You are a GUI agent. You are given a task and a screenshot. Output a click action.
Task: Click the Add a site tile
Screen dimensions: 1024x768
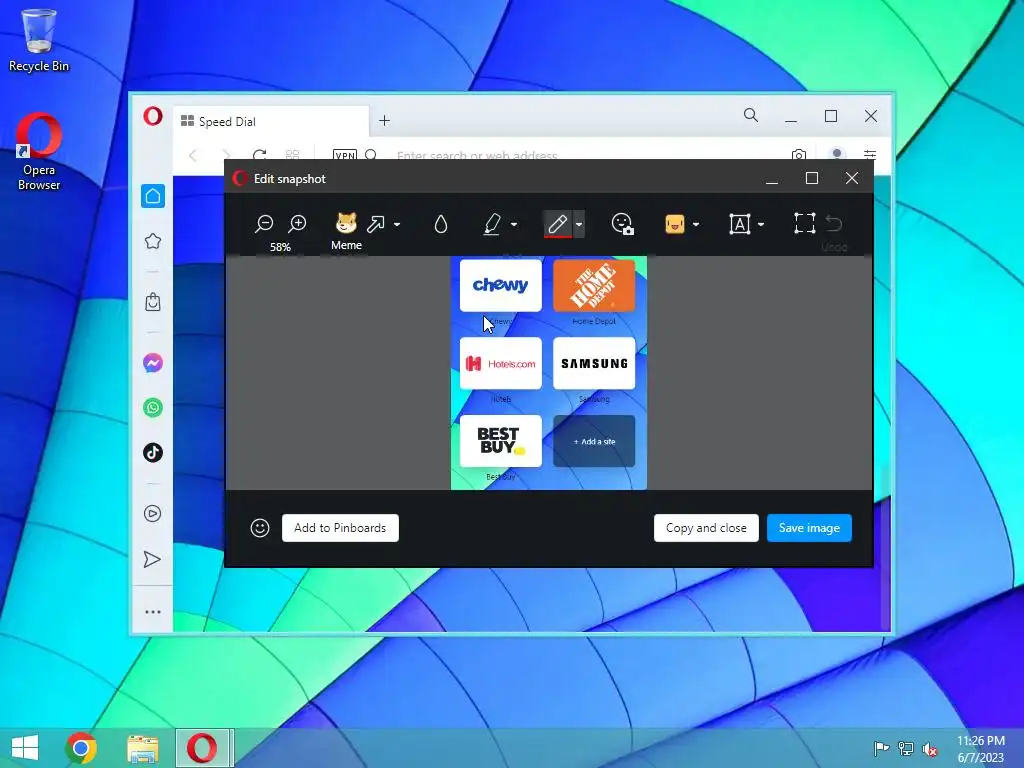[x=594, y=441]
